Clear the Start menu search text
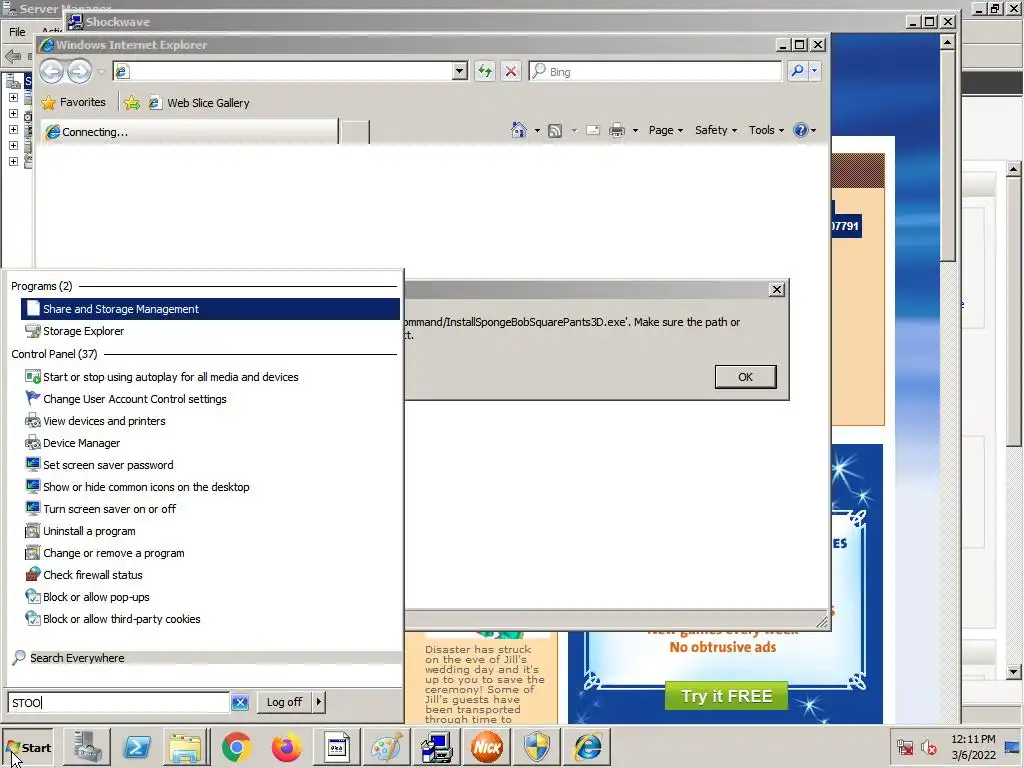This screenshot has width=1024, height=768. tap(240, 702)
